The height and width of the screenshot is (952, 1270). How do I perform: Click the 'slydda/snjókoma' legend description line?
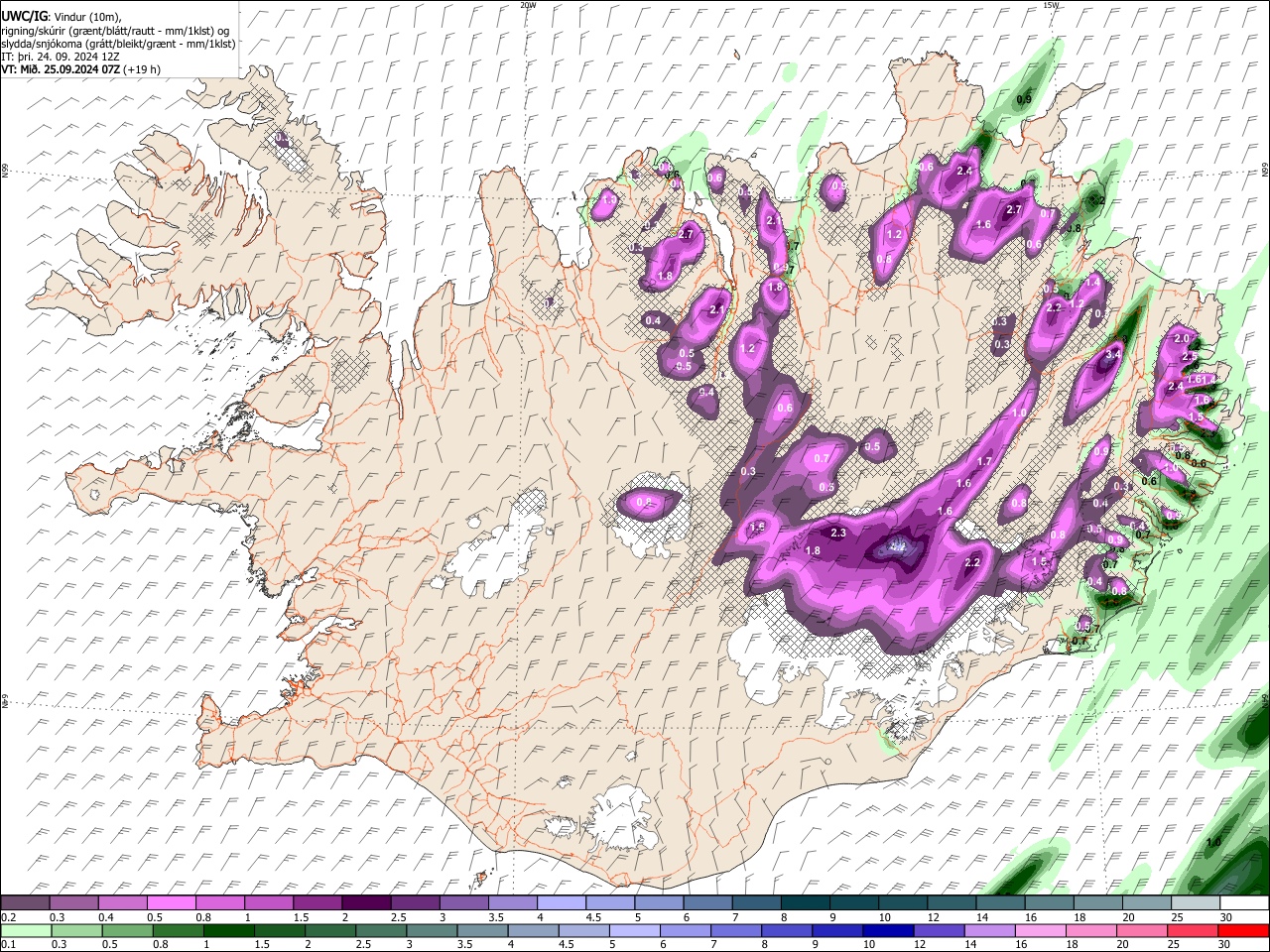118,44
